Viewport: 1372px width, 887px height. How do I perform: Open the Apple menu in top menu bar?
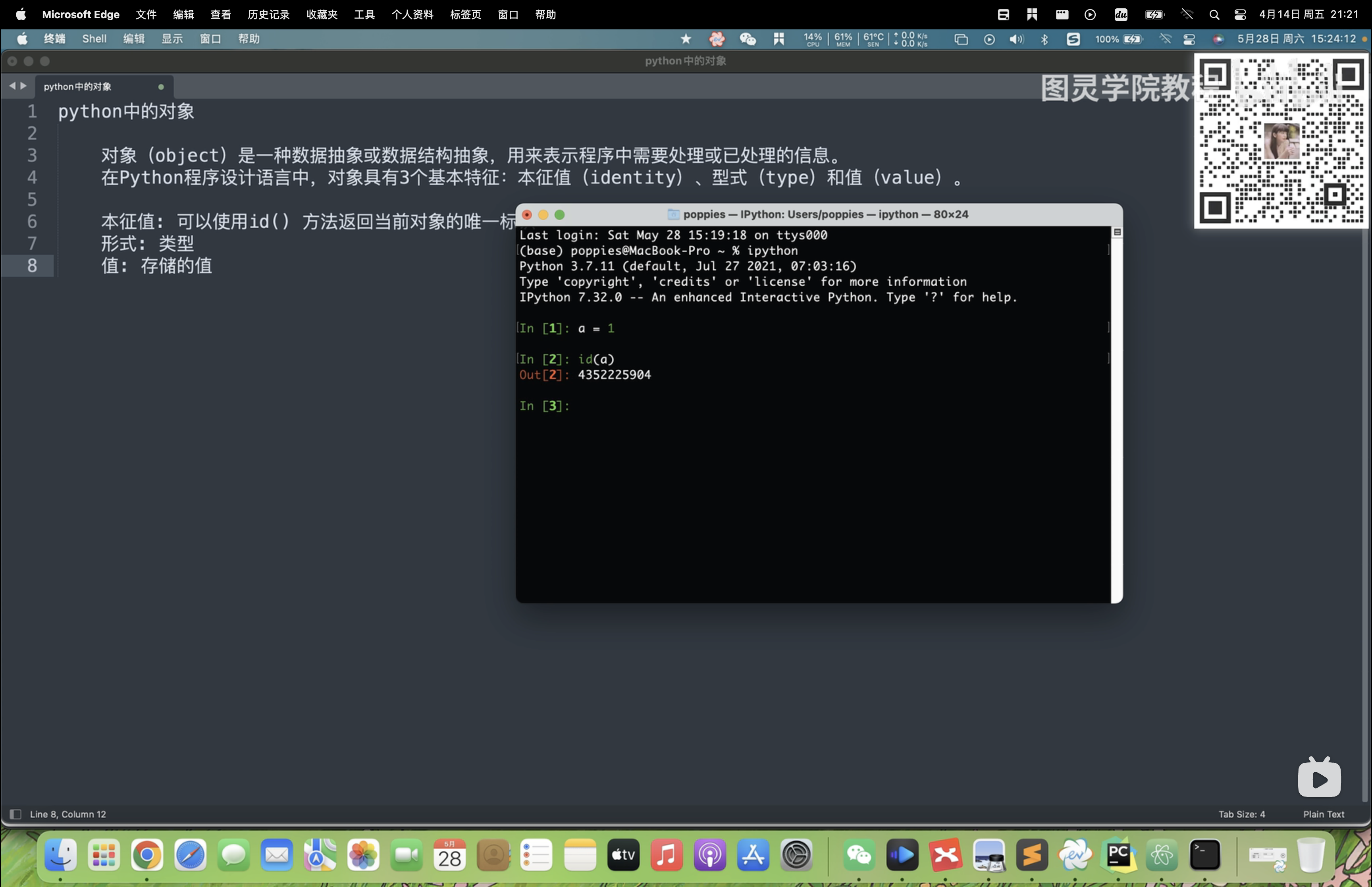(x=21, y=14)
